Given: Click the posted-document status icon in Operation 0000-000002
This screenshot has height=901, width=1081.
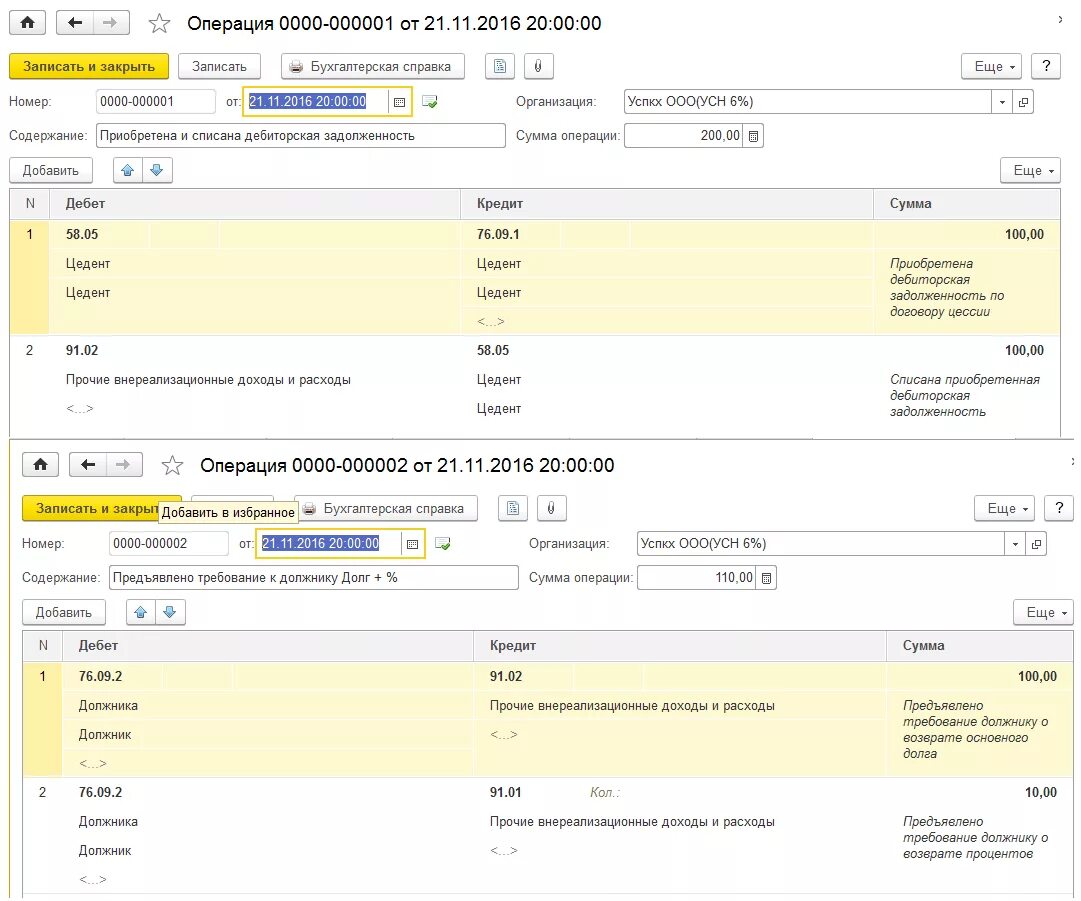Looking at the screenshot, I should point(443,544).
